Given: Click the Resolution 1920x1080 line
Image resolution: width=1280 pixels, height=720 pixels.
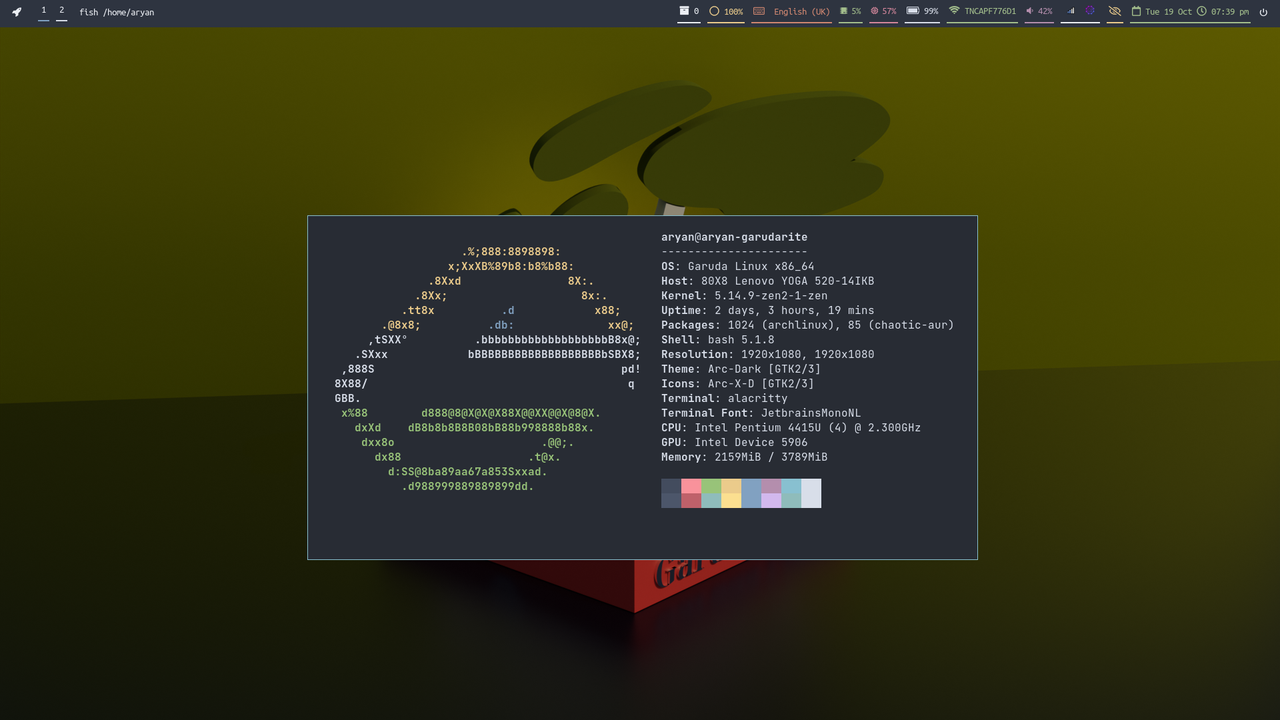Looking at the screenshot, I should click(x=768, y=354).
